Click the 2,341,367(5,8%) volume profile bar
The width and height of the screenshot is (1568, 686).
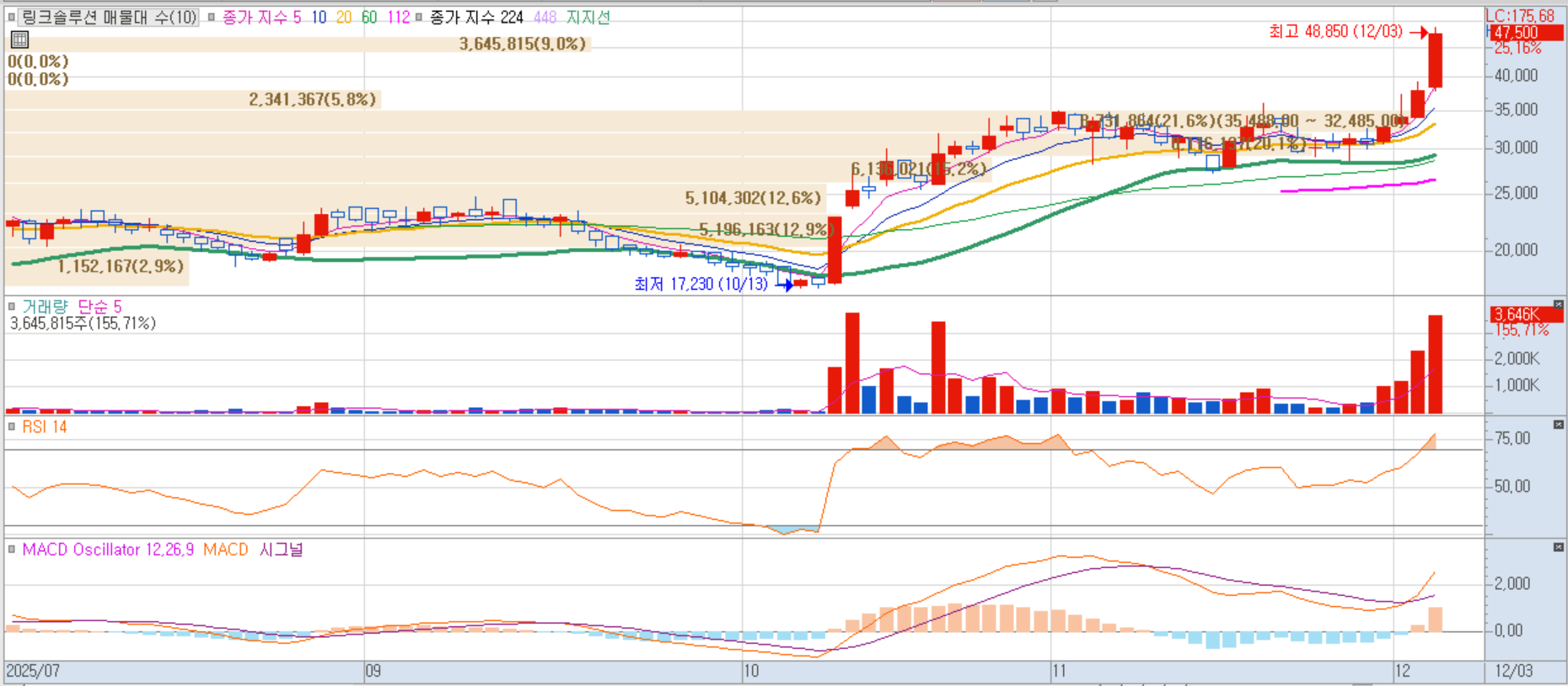tap(193, 99)
